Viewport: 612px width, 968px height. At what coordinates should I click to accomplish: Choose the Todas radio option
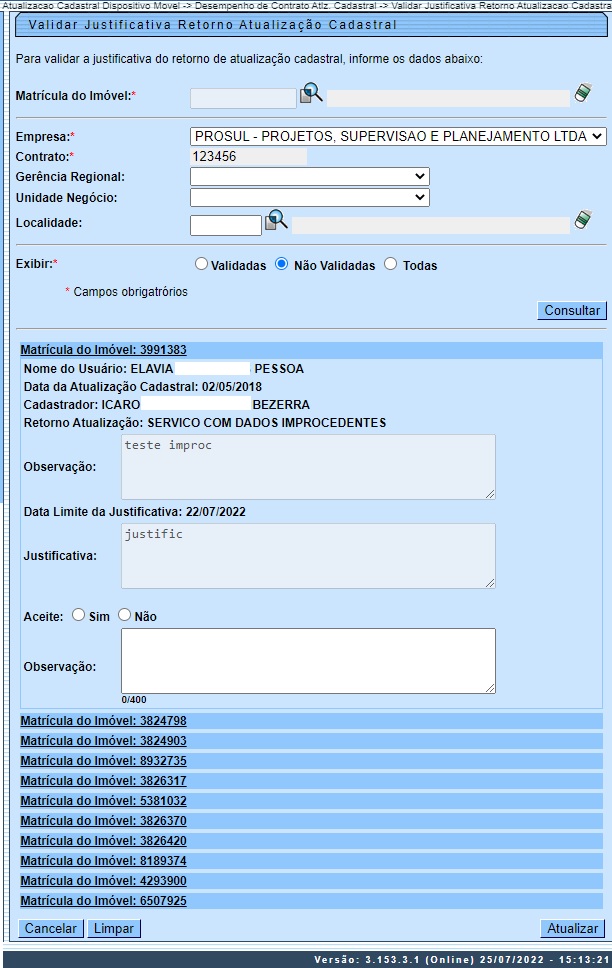[391, 265]
